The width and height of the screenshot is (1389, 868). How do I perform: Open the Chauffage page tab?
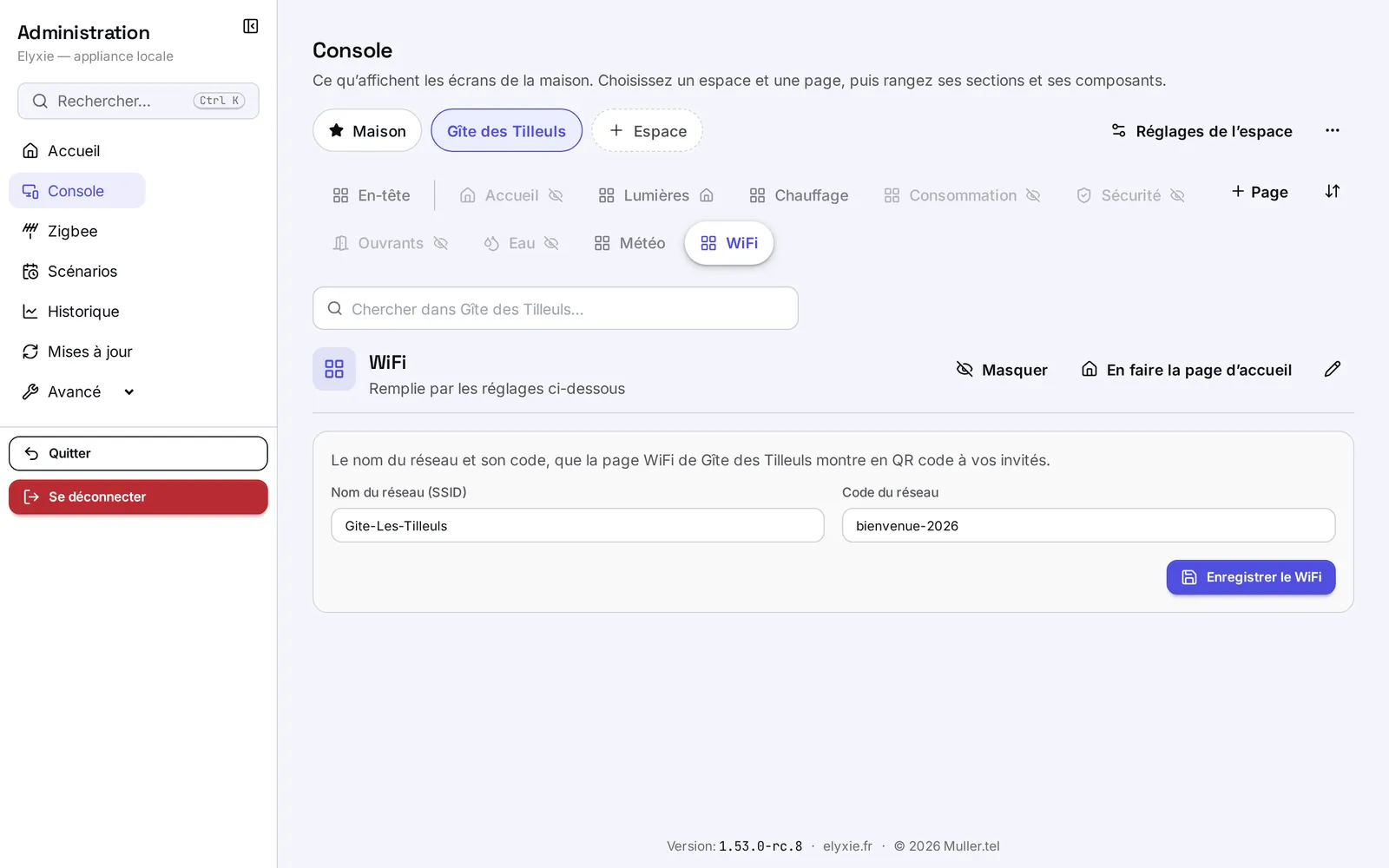(800, 195)
